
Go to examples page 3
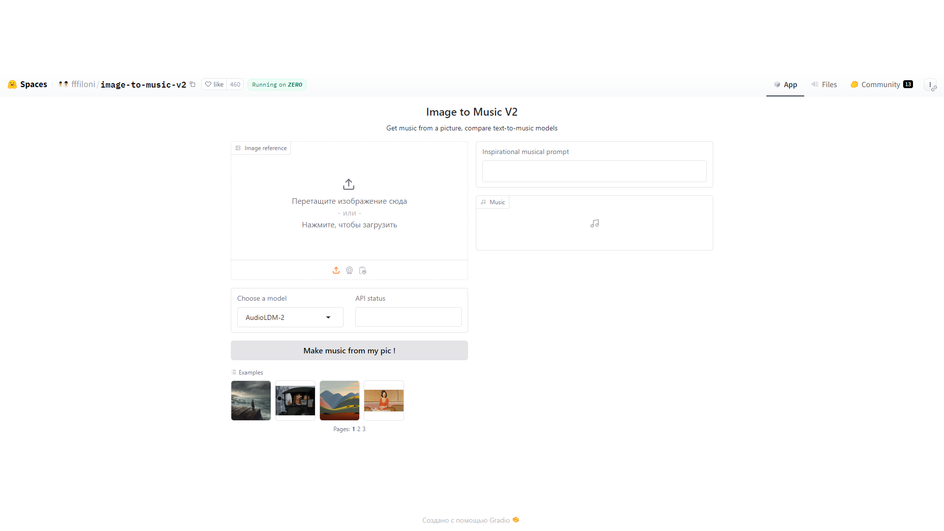point(364,429)
